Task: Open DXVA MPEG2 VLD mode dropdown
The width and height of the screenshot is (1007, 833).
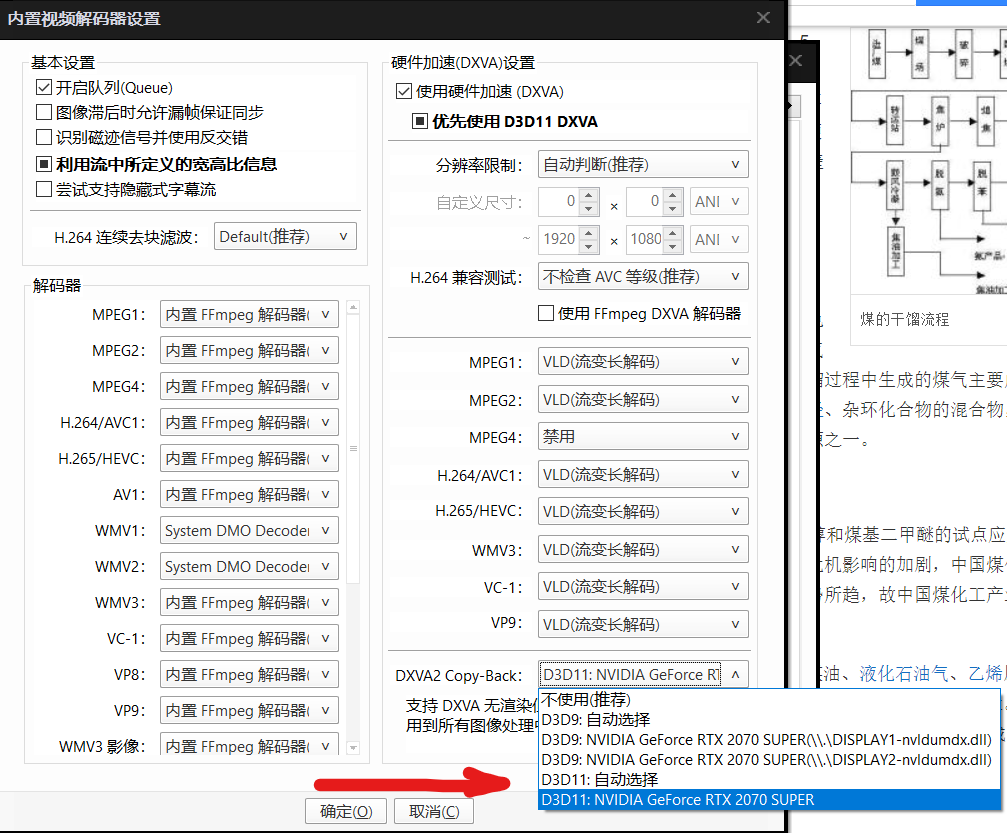Action: click(x=643, y=399)
